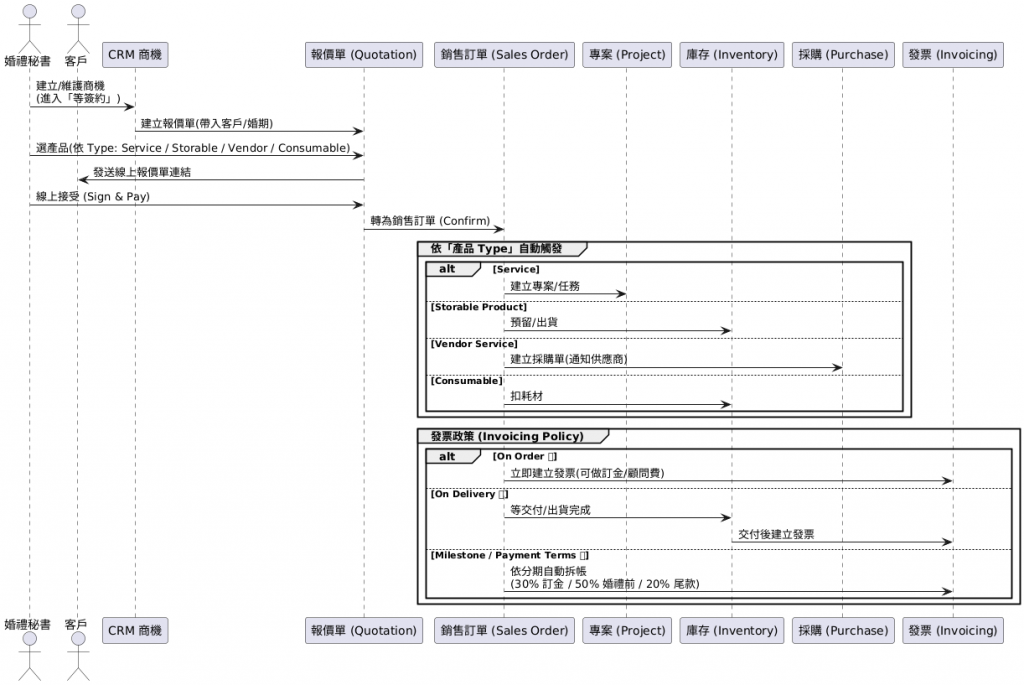
Task: Click the 線上接受 (Sign & Pay) message
Action: (x=93, y=197)
